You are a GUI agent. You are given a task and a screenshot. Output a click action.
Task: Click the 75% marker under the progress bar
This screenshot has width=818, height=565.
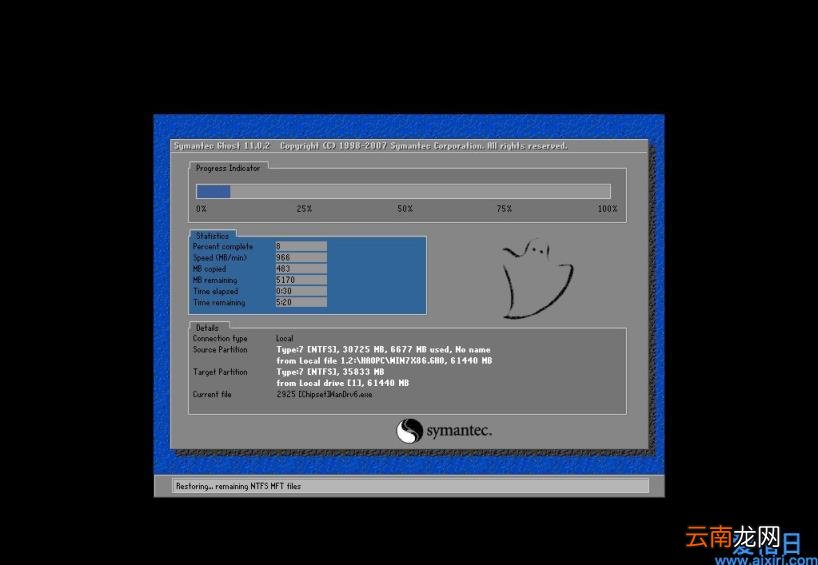504,209
